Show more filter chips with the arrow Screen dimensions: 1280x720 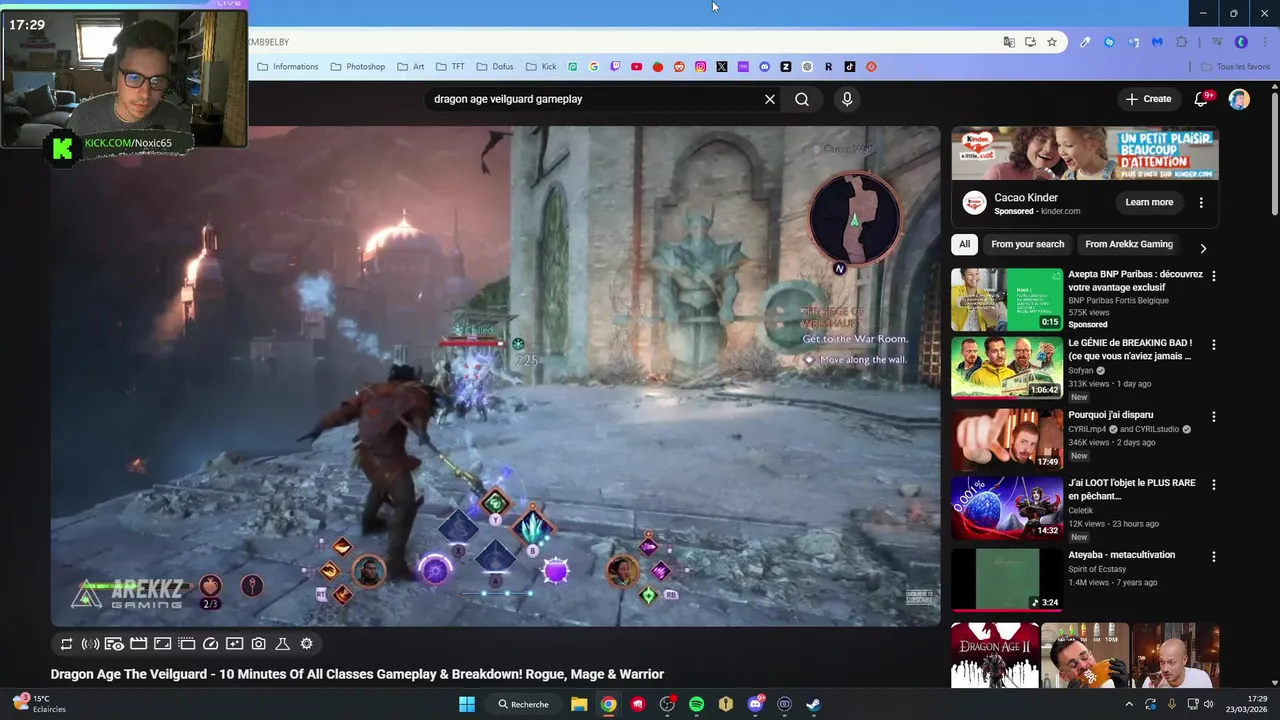pyautogui.click(x=1203, y=247)
